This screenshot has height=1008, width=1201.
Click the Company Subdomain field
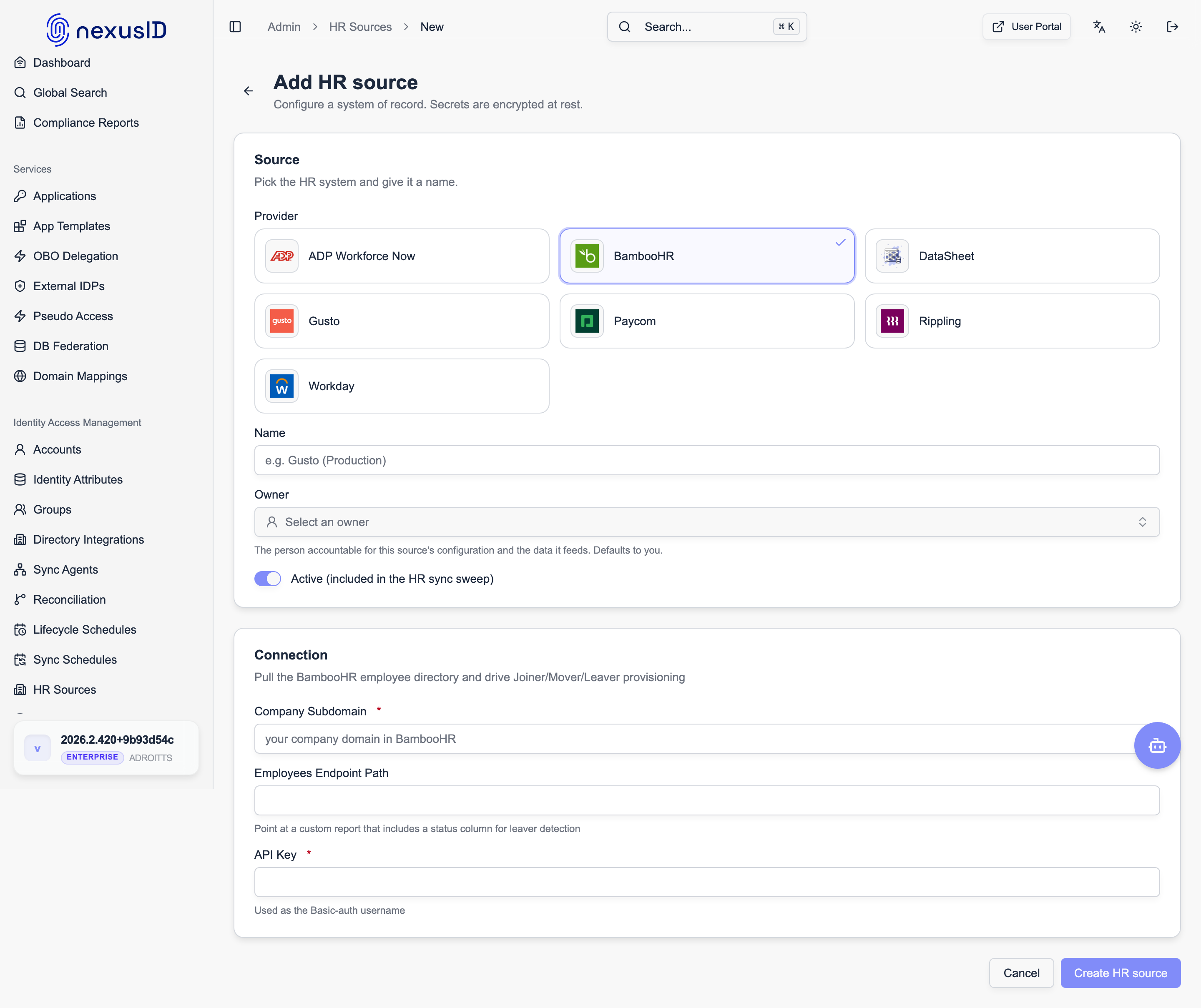coord(707,739)
